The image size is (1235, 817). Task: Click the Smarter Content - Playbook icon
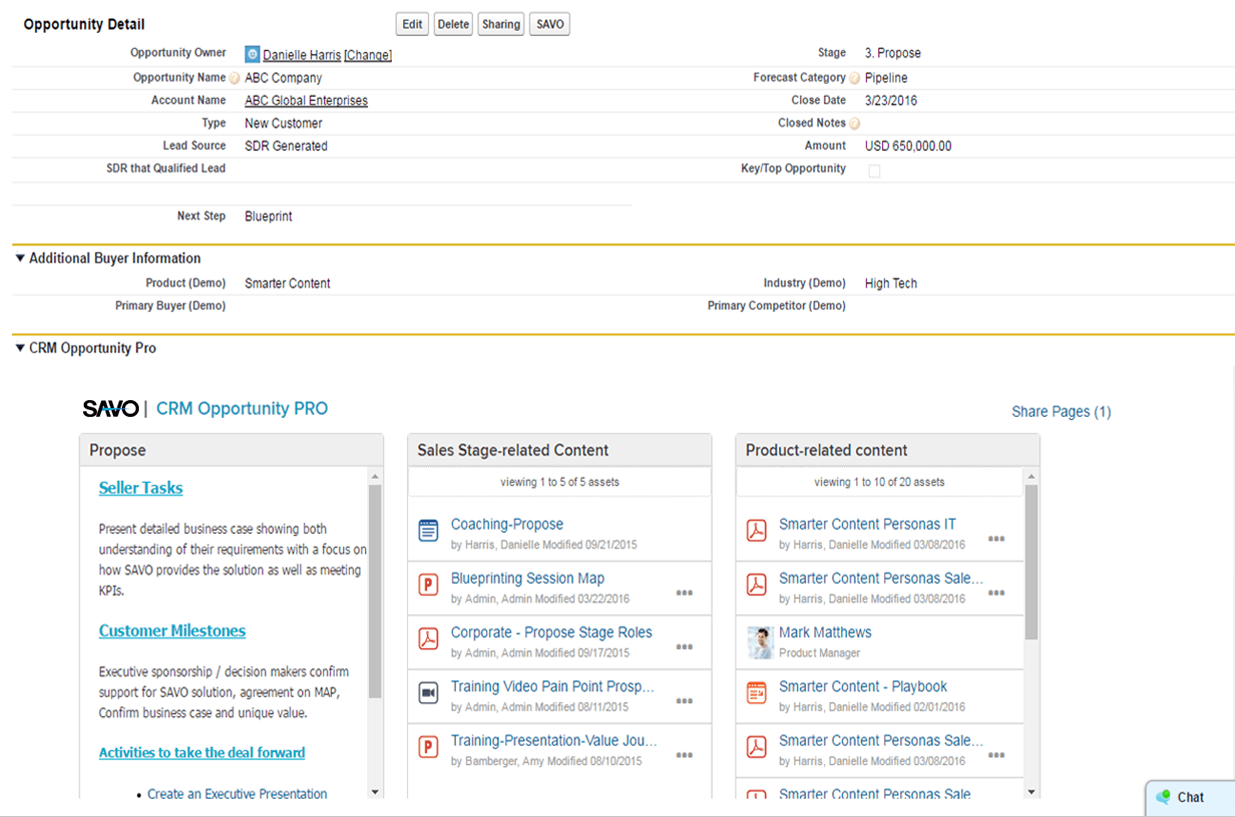click(757, 692)
